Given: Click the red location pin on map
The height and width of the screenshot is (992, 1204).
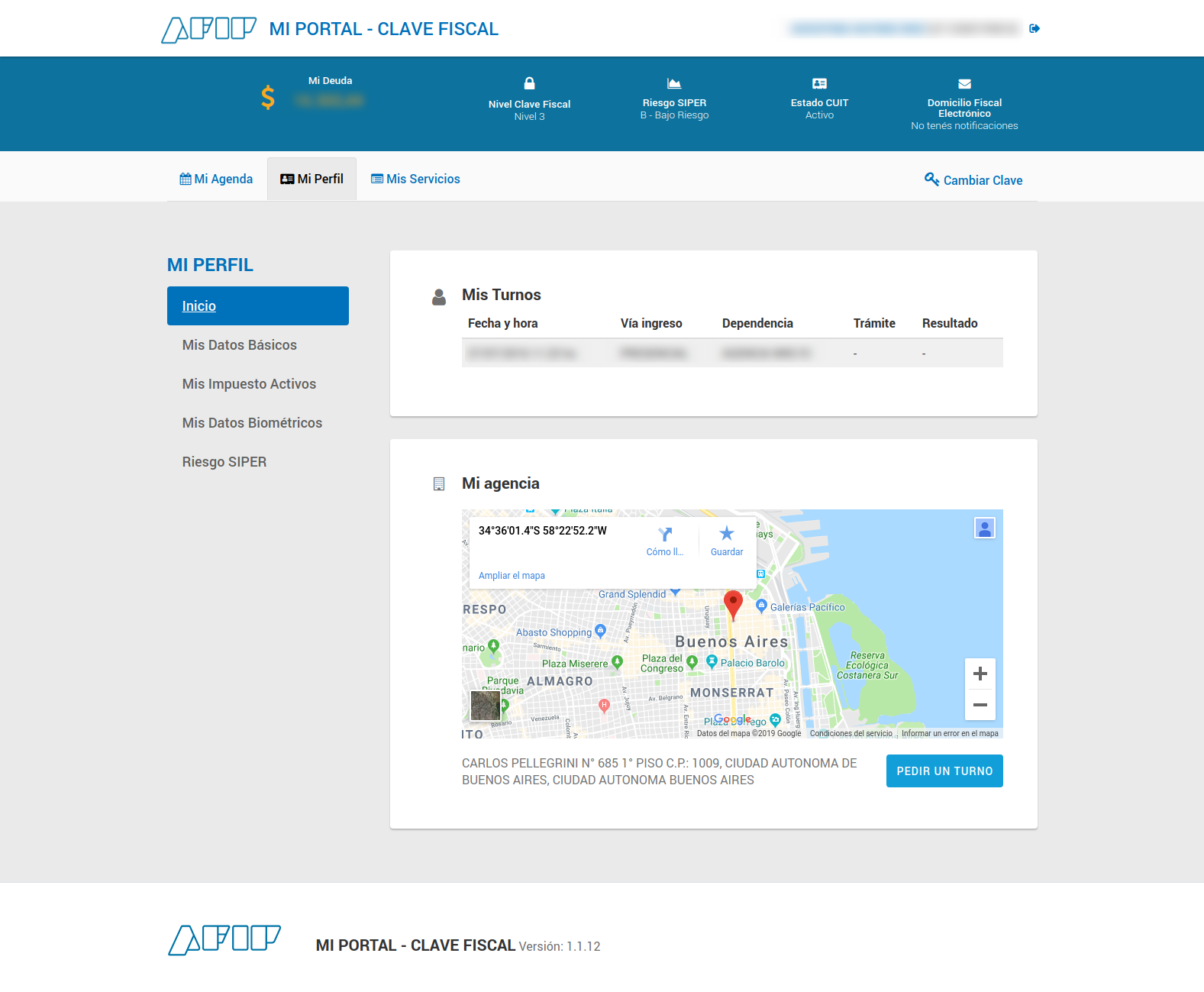Looking at the screenshot, I should [x=733, y=604].
